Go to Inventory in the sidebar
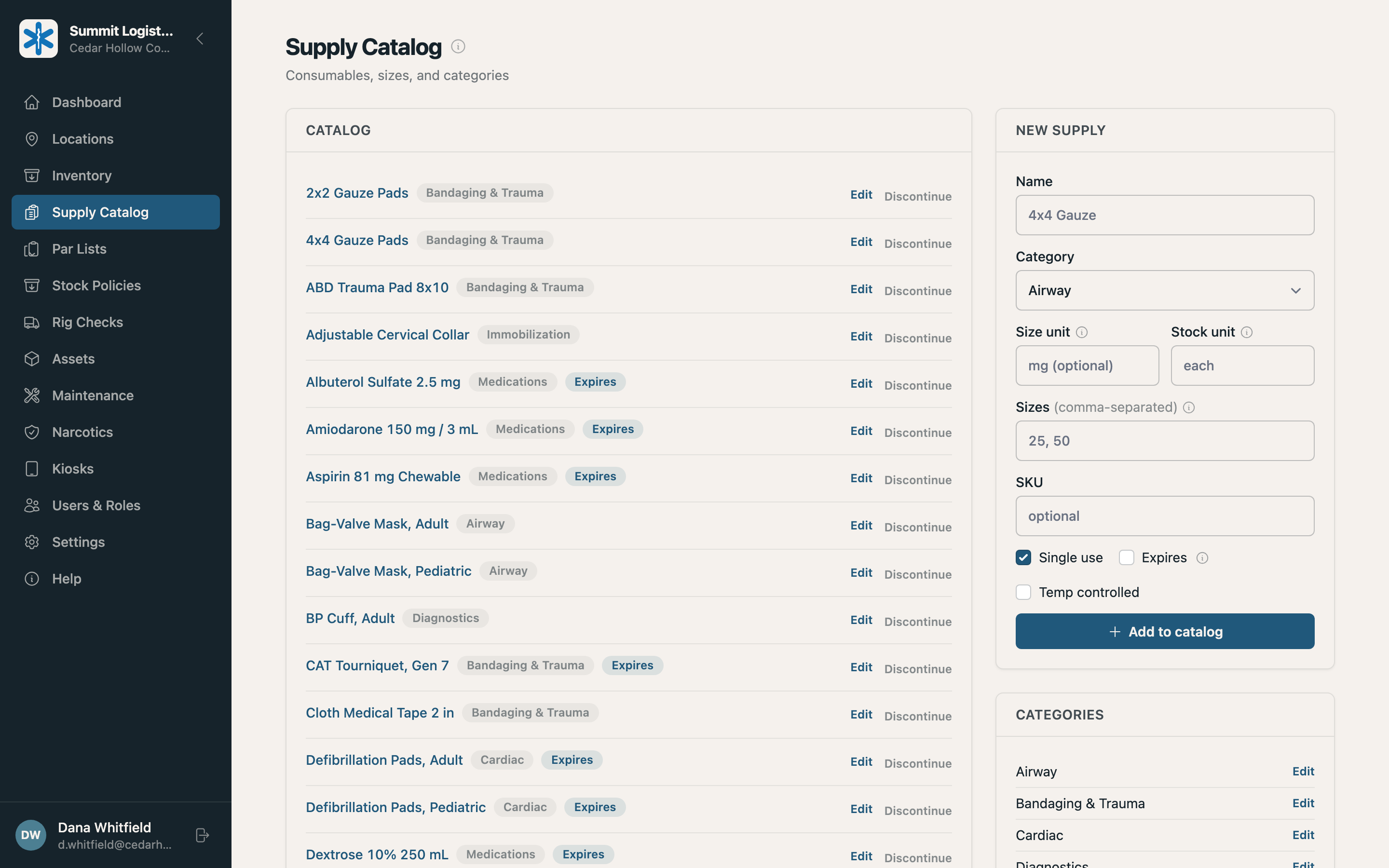 click(x=115, y=176)
